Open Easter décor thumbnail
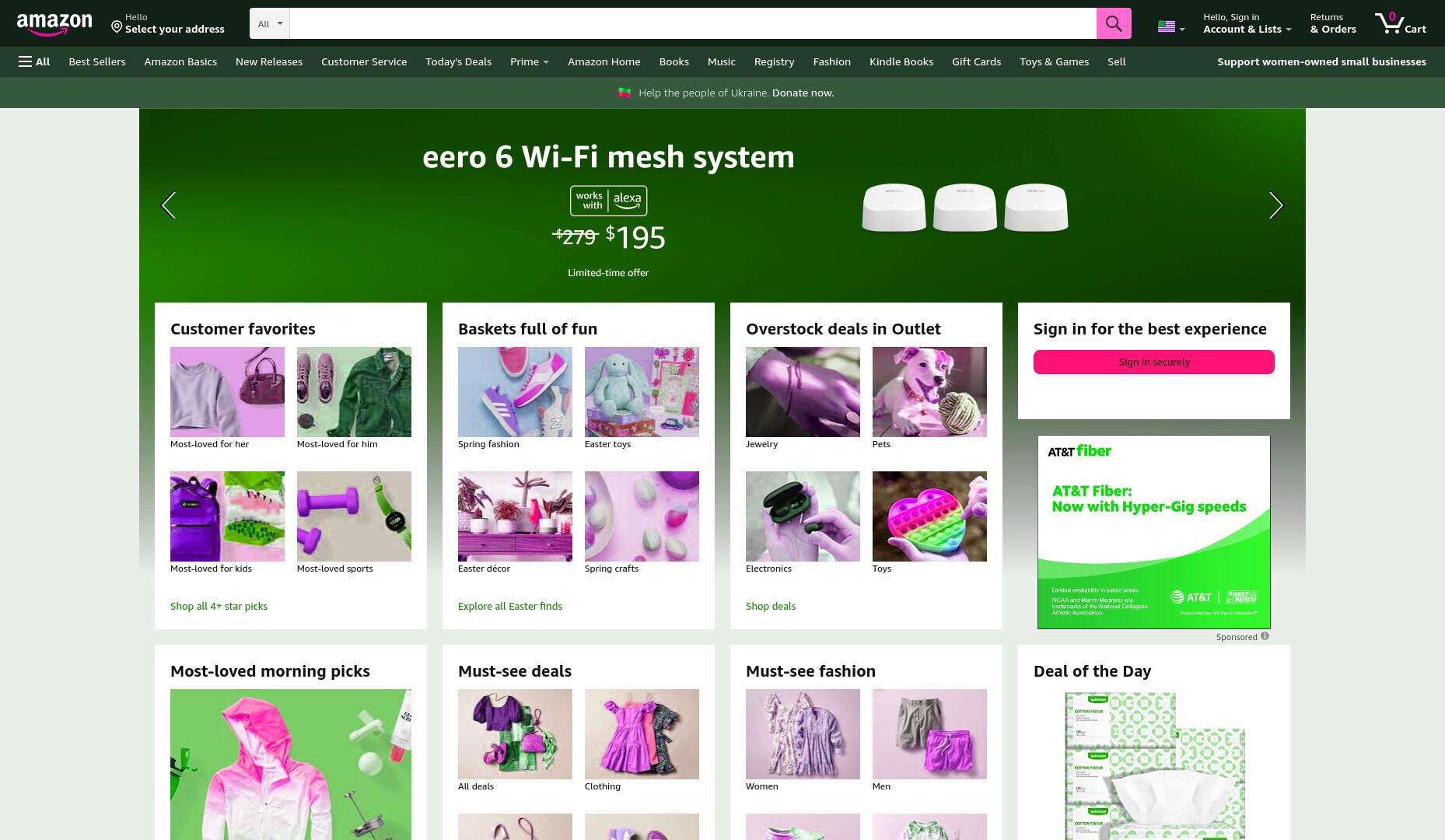The image size is (1445, 840). pyautogui.click(x=515, y=516)
